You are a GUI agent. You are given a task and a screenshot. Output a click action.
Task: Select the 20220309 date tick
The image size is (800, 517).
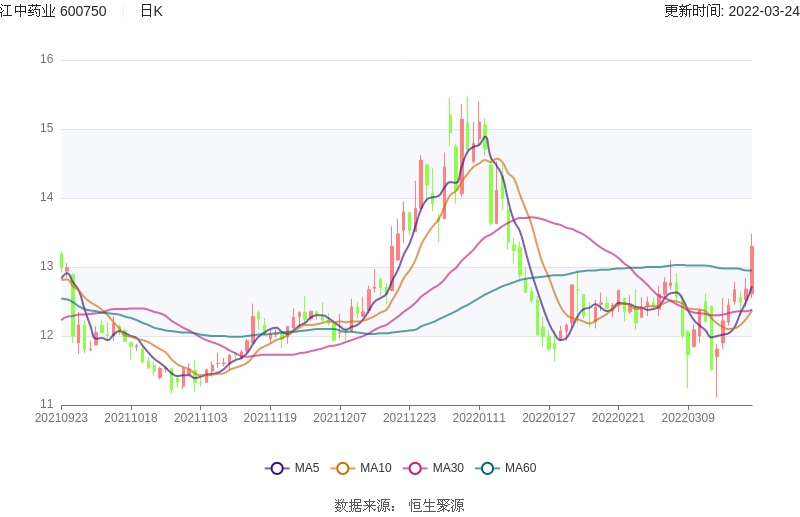coord(688,418)
